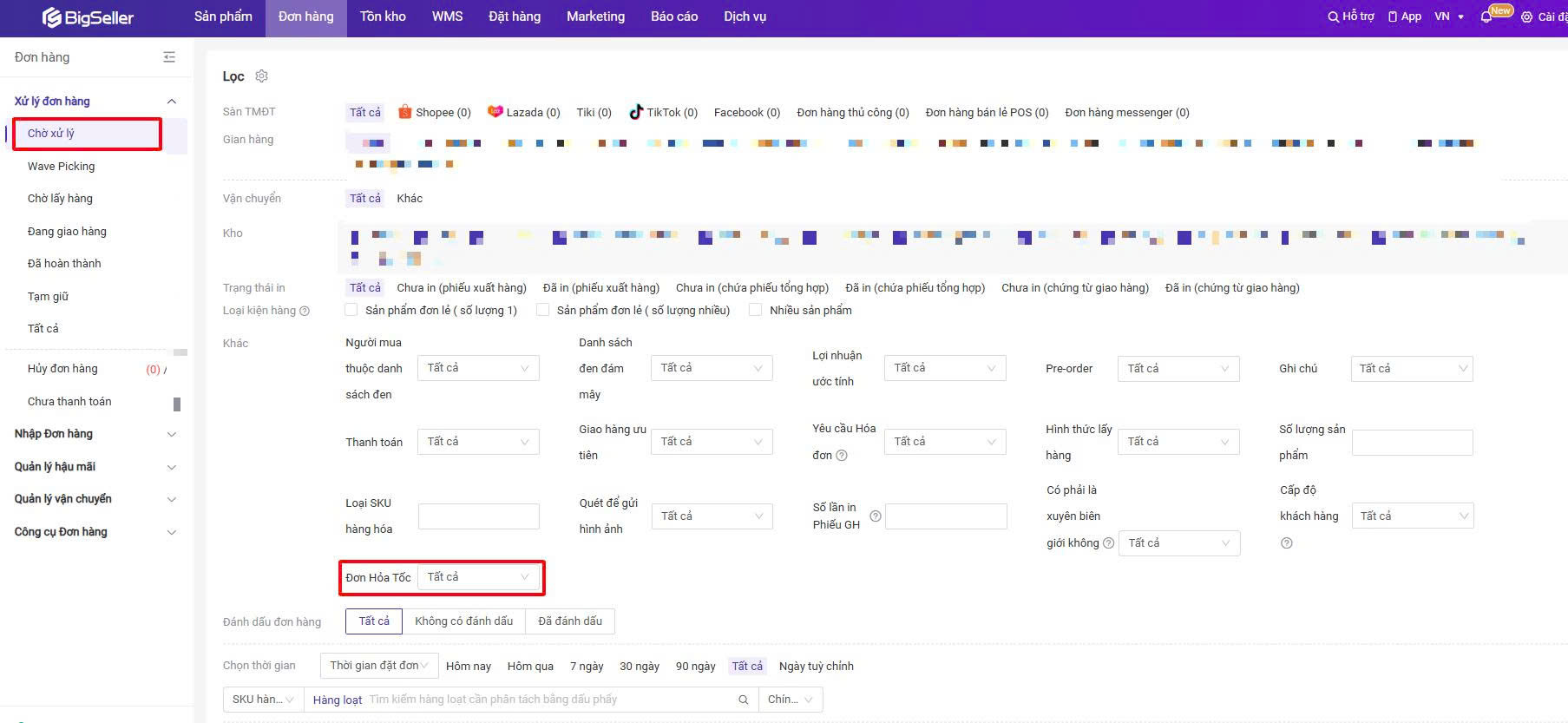This screenshot has height=723, width=1568.
Task: Click the BigSeller logo icon
Action: [52, 17]
